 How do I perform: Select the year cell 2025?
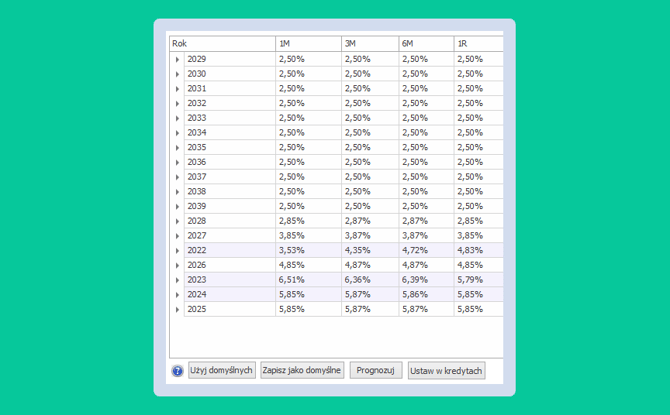(x=230, y=309)
